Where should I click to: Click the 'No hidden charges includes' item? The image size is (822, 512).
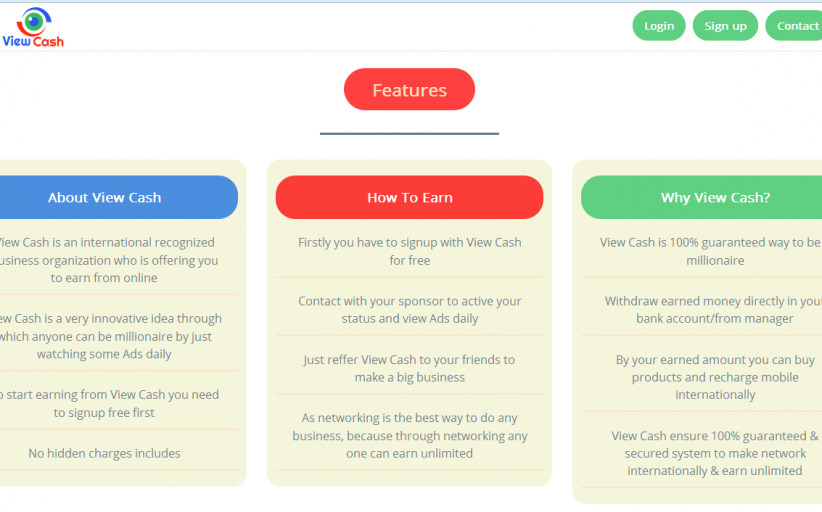(105, 454)
